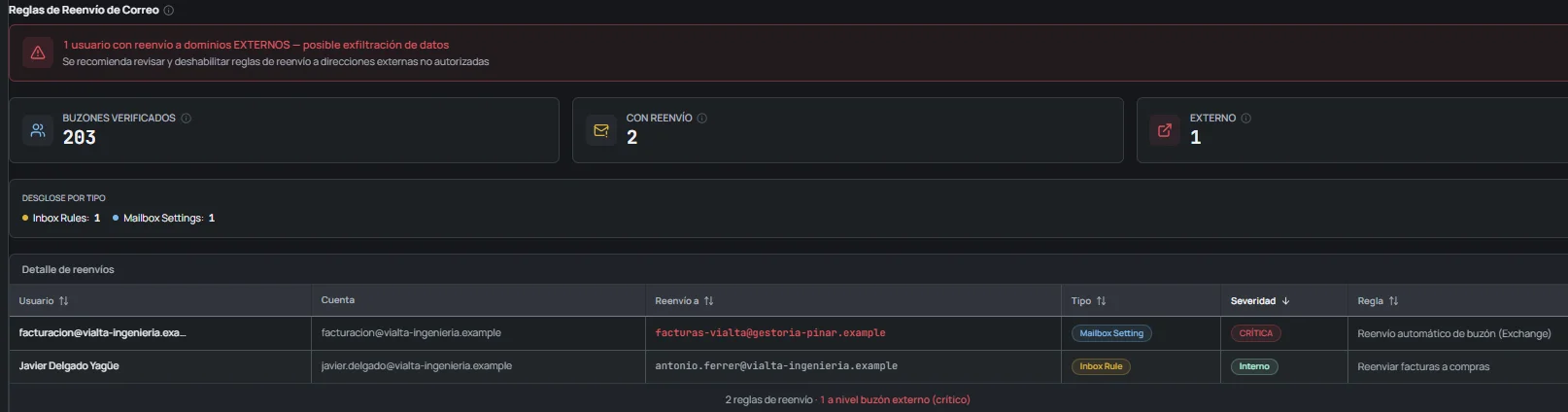Click the DESGLOSE POR TIPO label
Screen dimensions: 1568x412
point(63,198)
